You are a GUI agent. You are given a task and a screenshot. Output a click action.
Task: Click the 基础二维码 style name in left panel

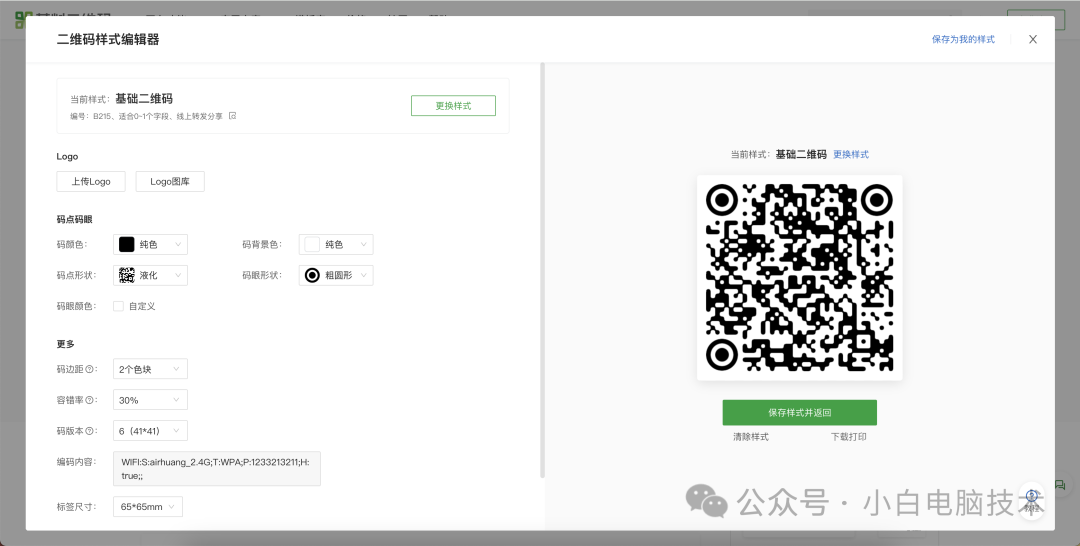click(x=144, y=98)
